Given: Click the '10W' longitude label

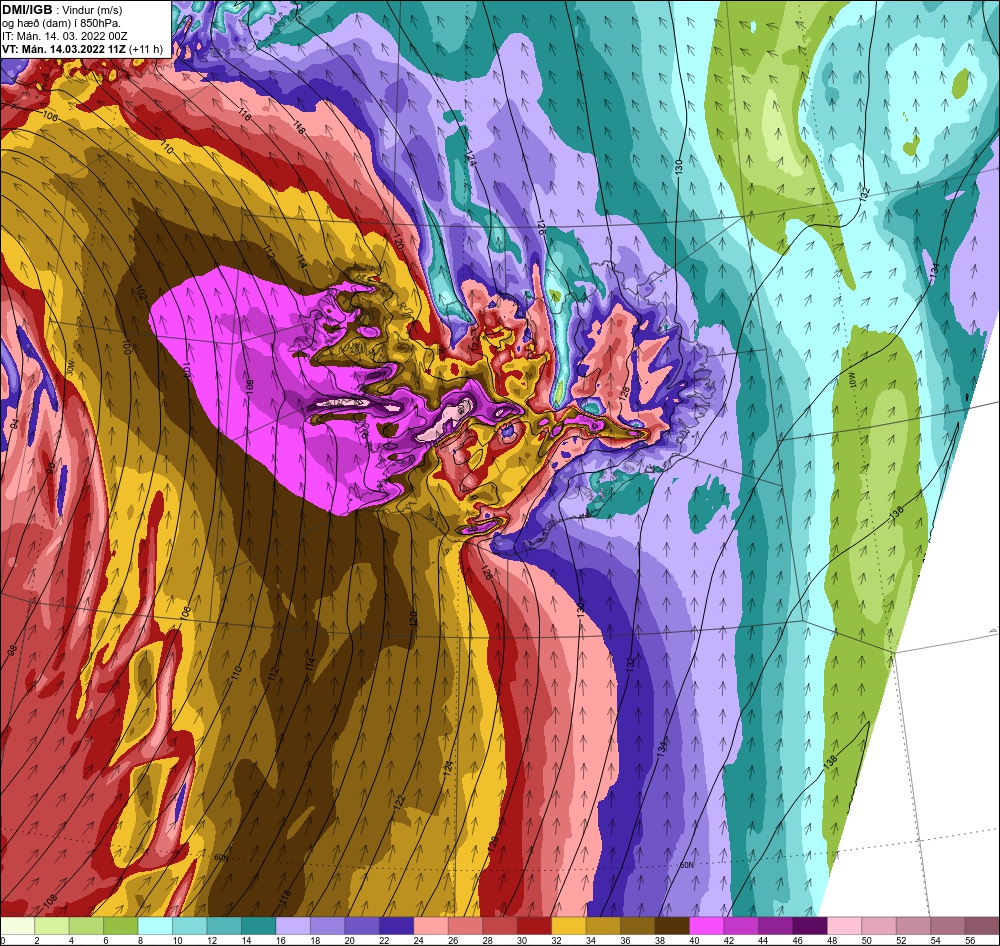Looking at the screenshot, I should (853, 379).
